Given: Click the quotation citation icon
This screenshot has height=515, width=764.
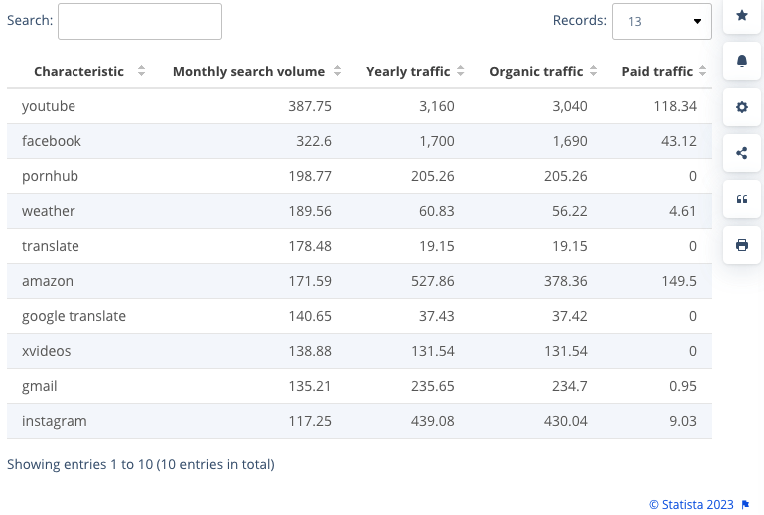Looking at the screenshot, I should point(742,199).
